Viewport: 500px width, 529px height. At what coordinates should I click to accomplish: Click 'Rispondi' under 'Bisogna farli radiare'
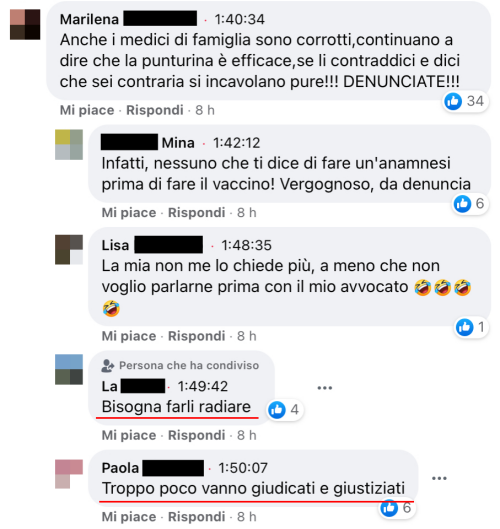[x=197, y=436]
